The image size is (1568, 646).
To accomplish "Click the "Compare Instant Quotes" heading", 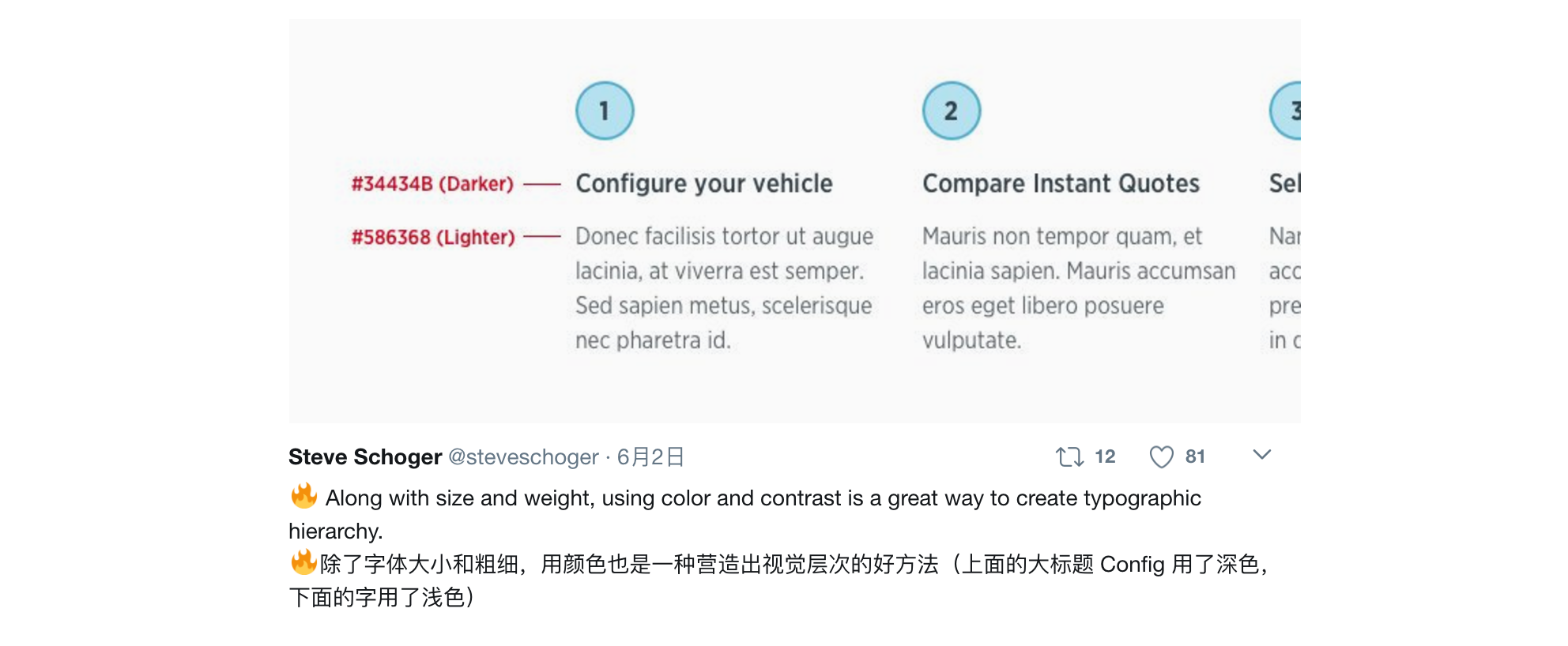I will [x=1061, y=183].
